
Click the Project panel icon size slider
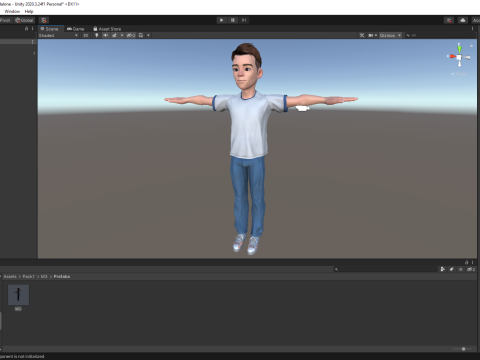[x=463, y=349]
